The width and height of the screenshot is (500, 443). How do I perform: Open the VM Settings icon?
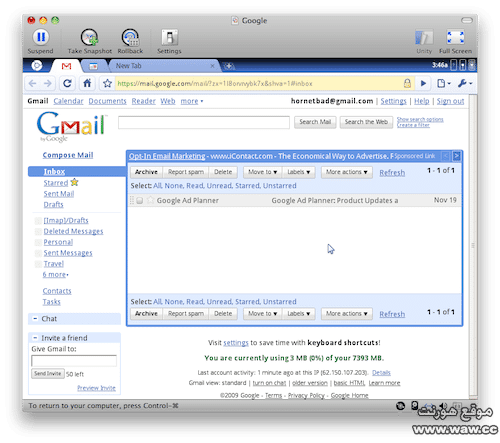click(x=169, y=37)
